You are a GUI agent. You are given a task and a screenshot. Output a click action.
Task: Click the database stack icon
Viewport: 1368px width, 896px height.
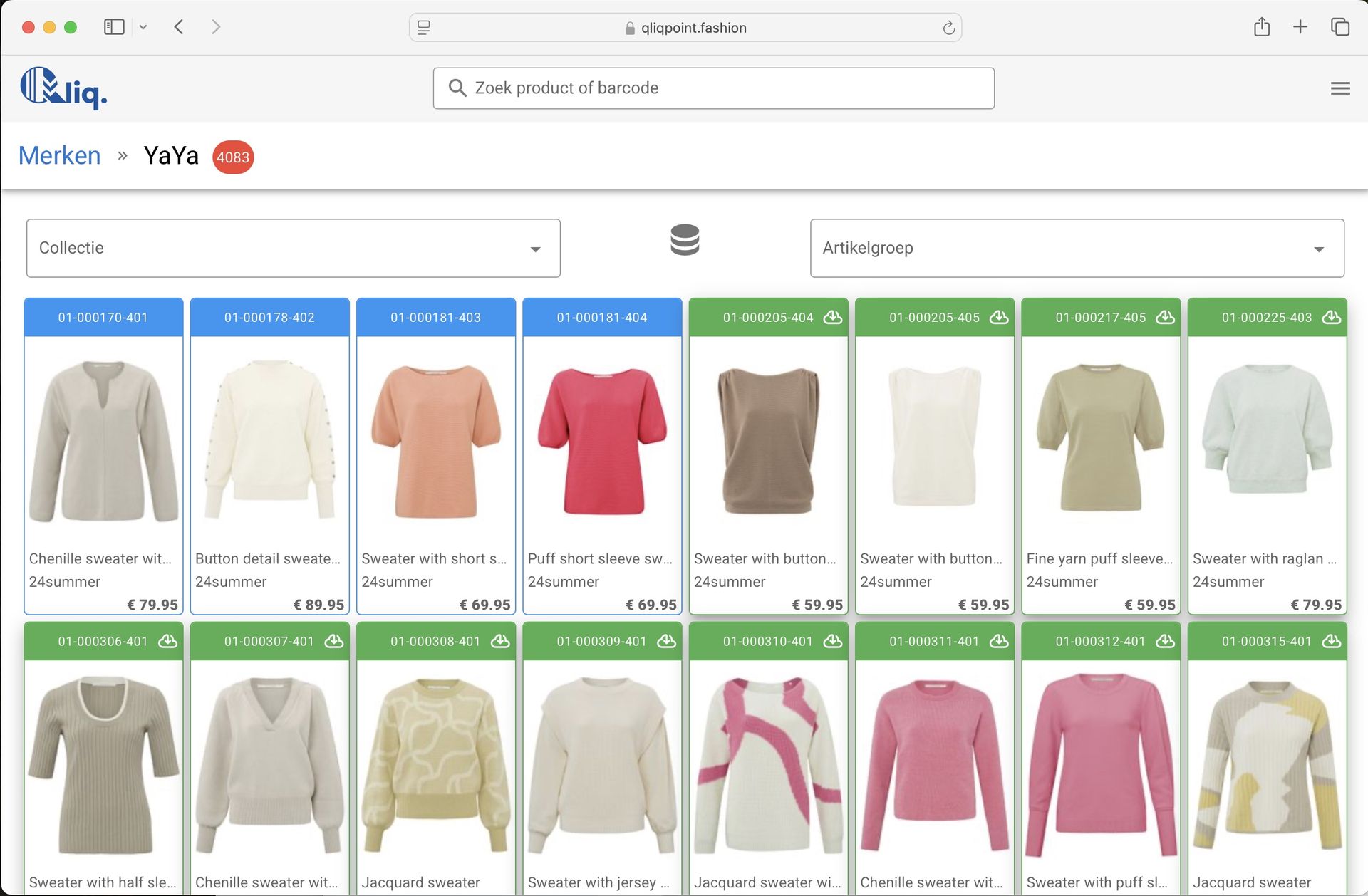(x=685, y=240)
